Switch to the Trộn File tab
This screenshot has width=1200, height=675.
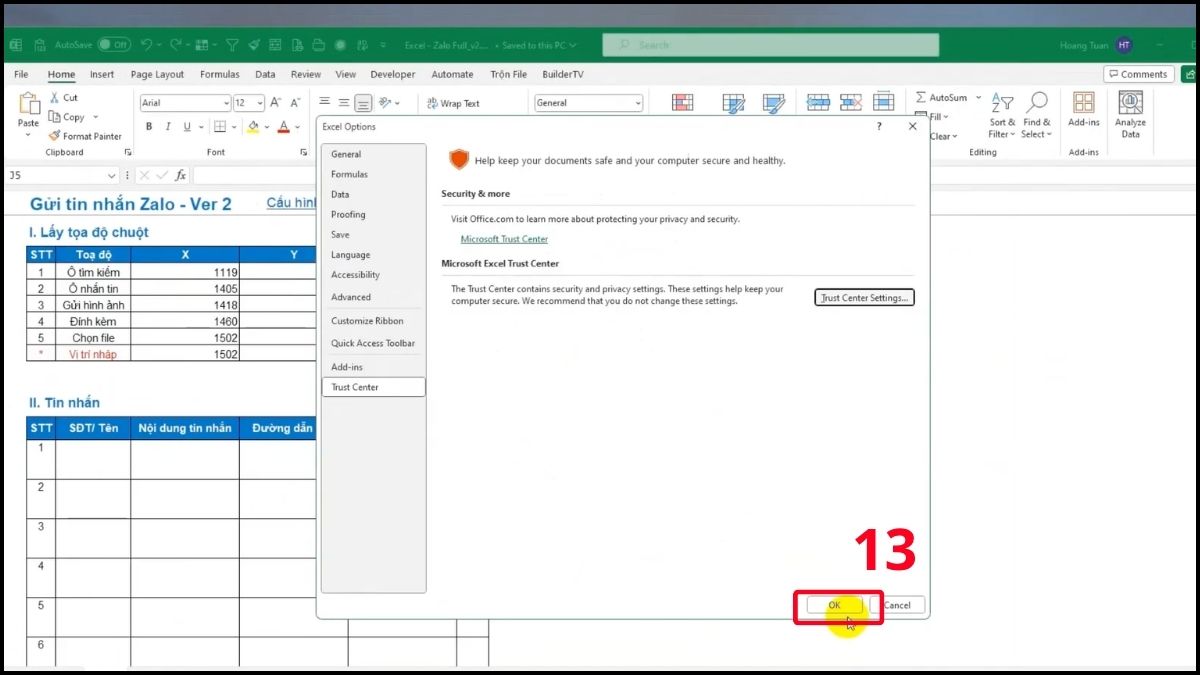pos(508,74)
